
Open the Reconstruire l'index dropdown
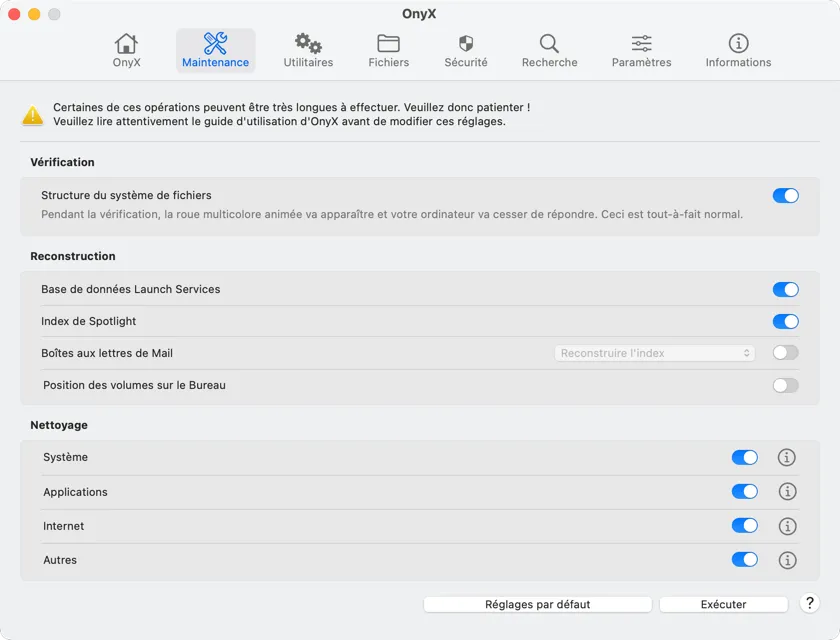point(655,353)
